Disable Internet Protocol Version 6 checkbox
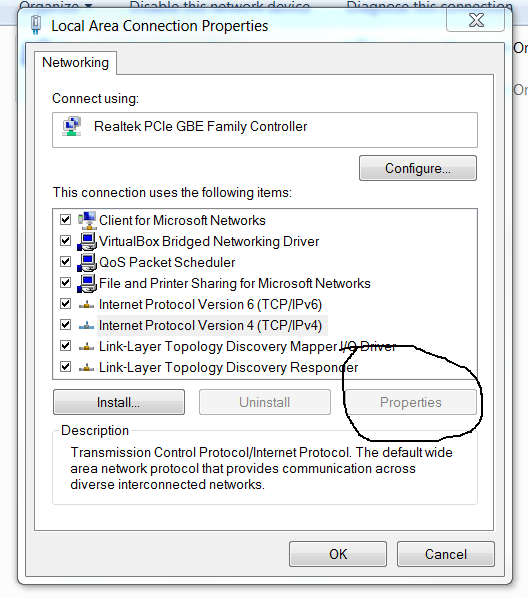528x598 pixels. 66,304
